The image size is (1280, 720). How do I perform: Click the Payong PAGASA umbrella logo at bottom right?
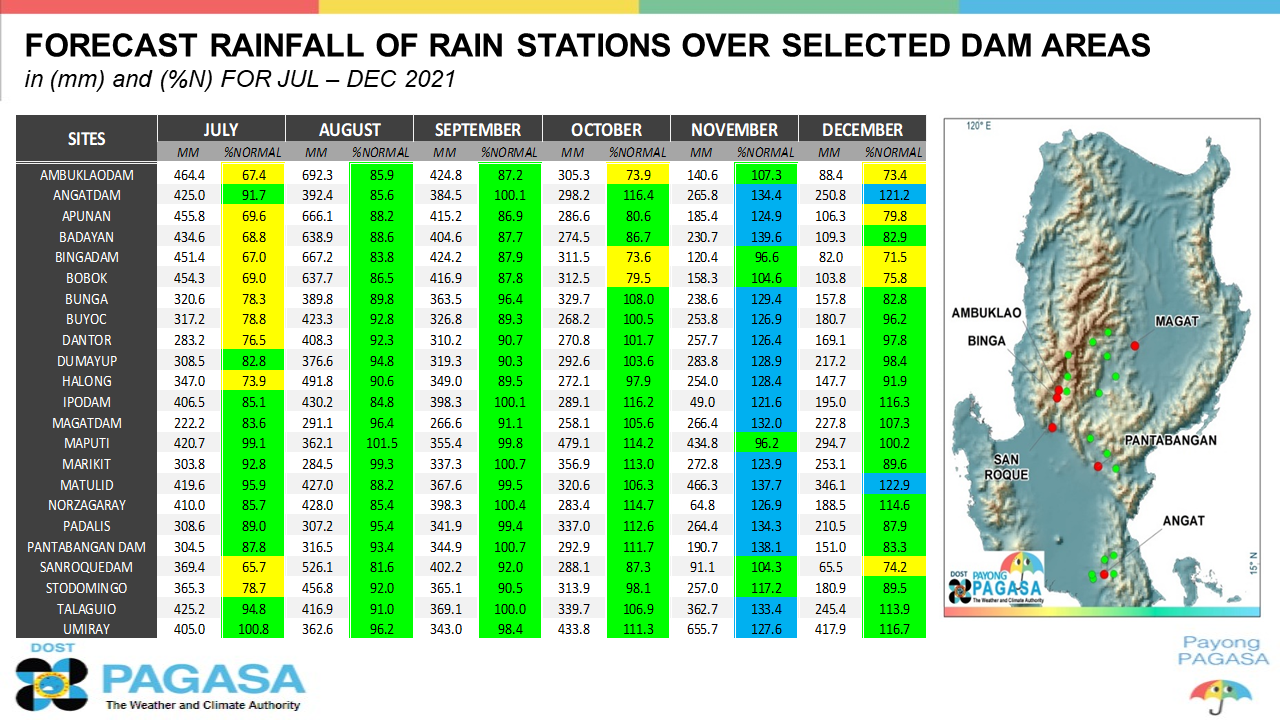point(1222,674)
